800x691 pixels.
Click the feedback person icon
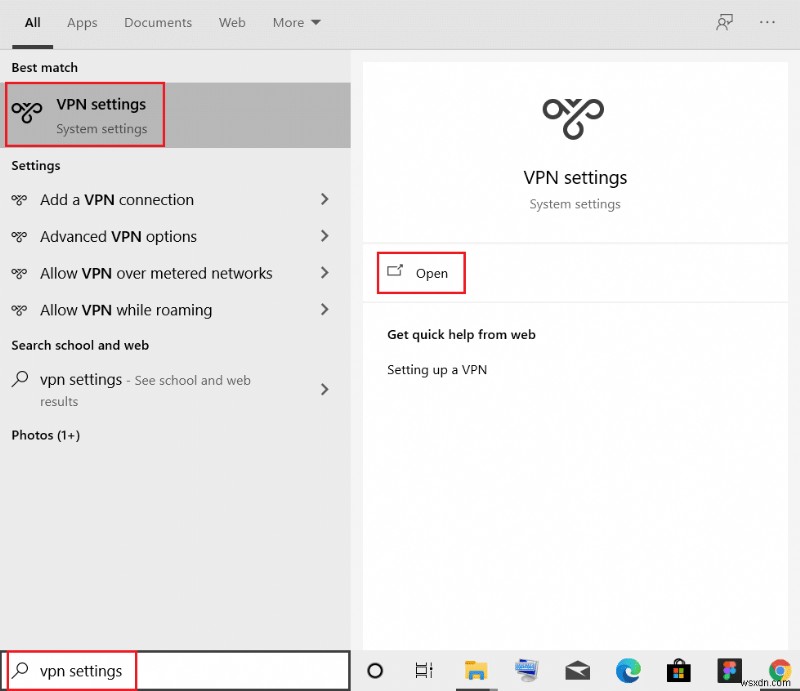pos(724,22)
